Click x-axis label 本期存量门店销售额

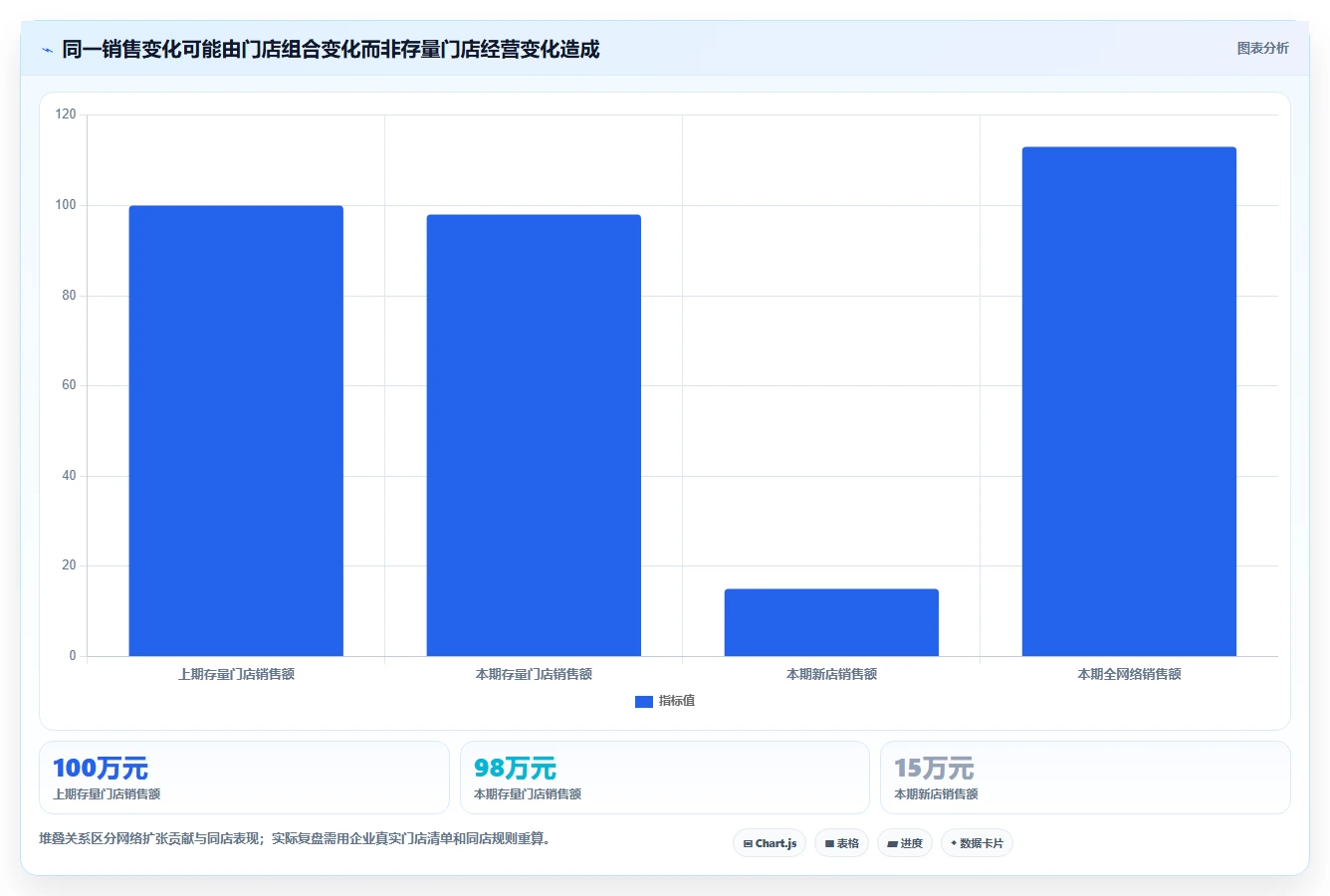pyautogui.click(x=534, y=674)
